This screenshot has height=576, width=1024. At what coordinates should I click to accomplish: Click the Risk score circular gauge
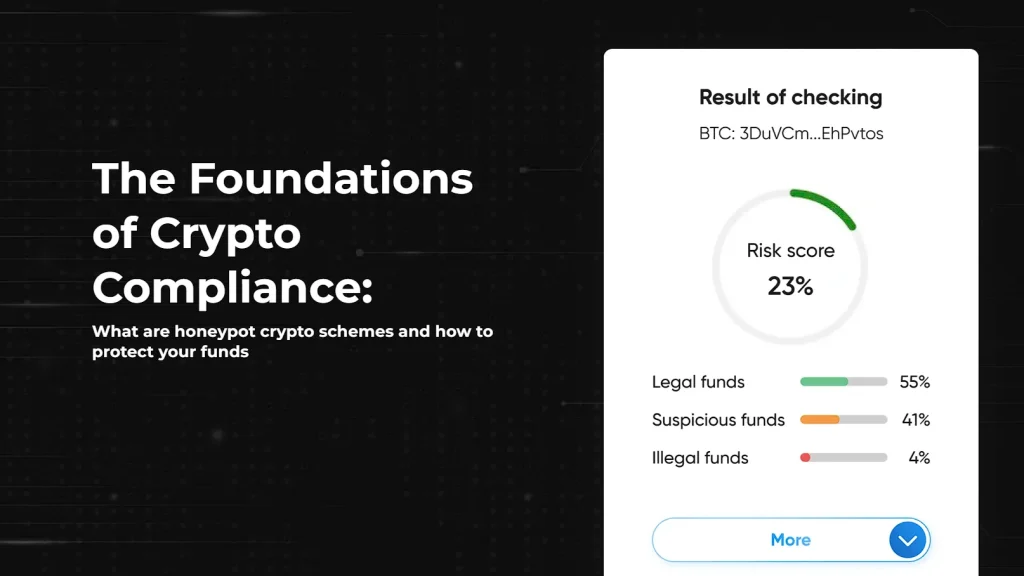(x=790, y=266)
